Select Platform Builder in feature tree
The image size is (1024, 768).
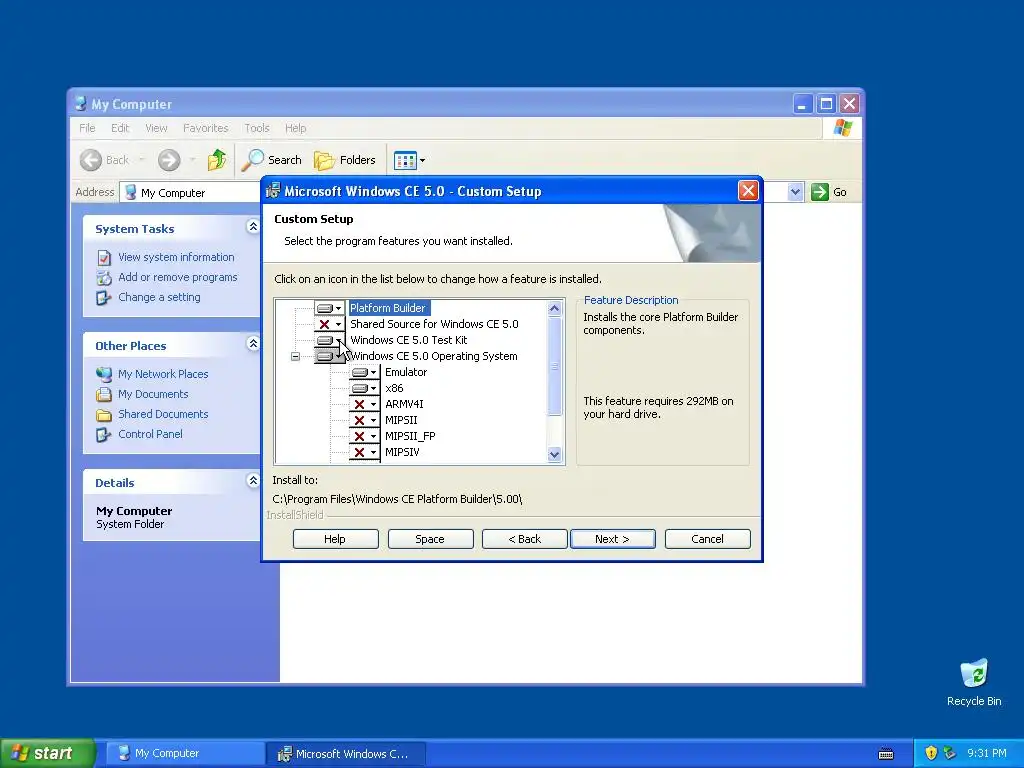(x=388, y=308)
